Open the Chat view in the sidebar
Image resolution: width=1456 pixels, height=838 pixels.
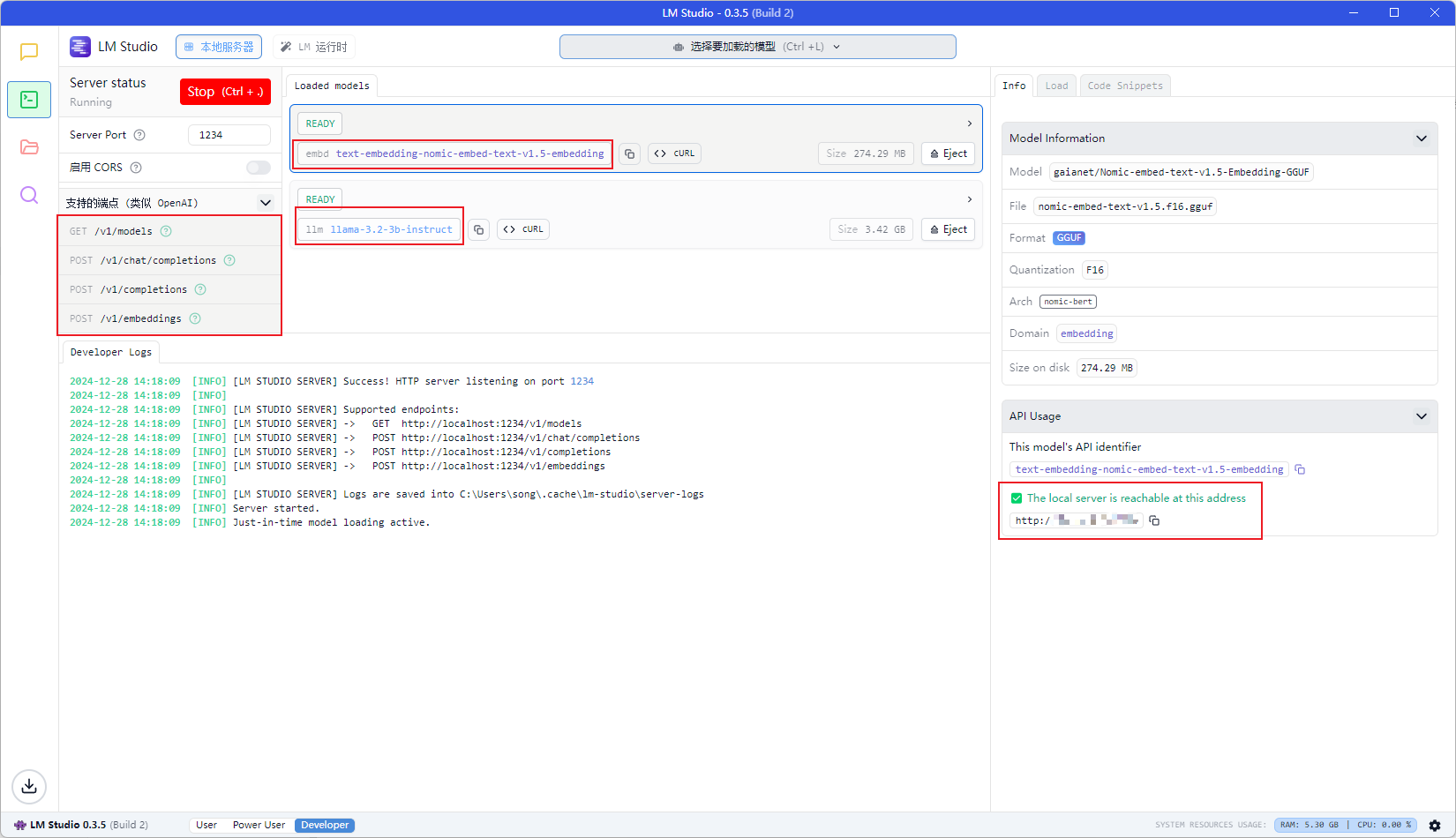pos(29,52)
